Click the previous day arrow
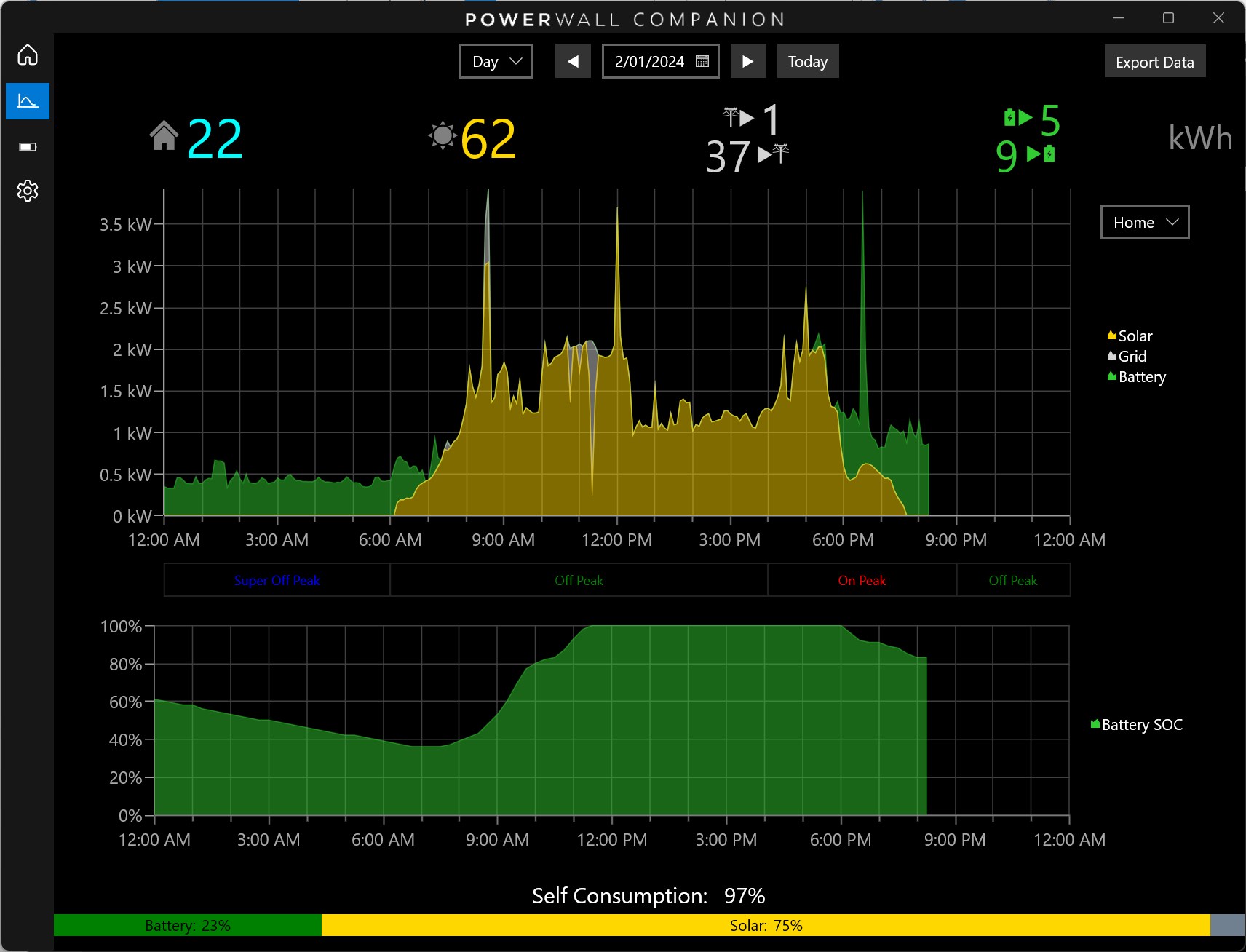This screenshot has width=1246, height=952. 573,61
